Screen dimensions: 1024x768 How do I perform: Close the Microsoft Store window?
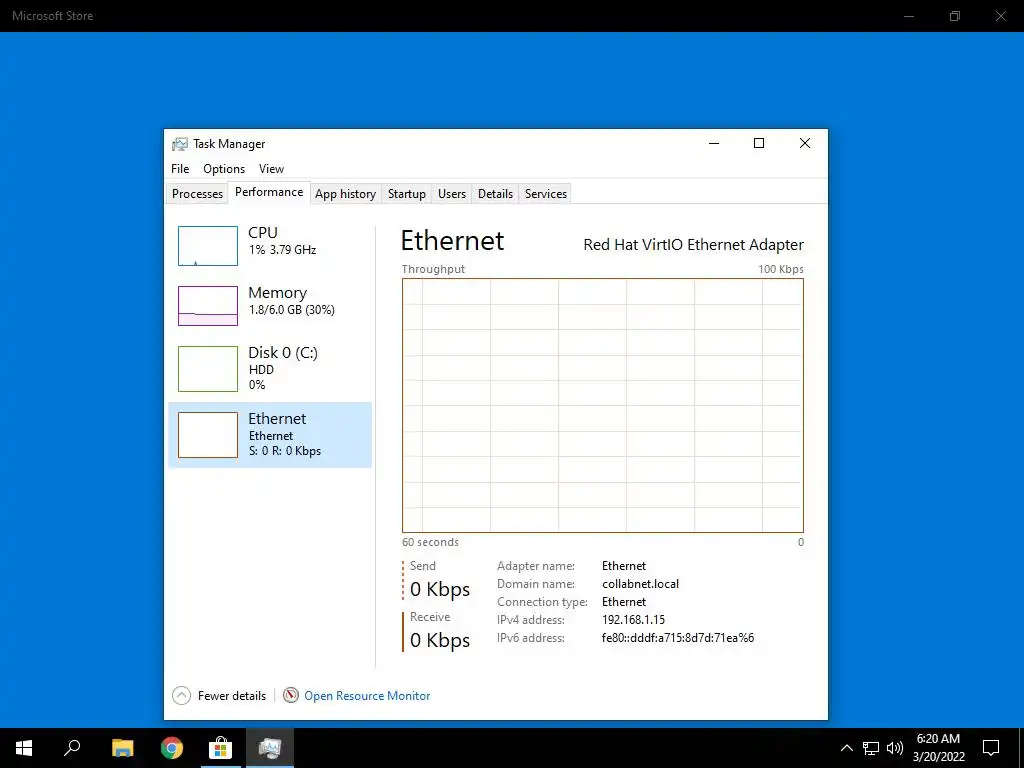click(x=1000, y=16)
